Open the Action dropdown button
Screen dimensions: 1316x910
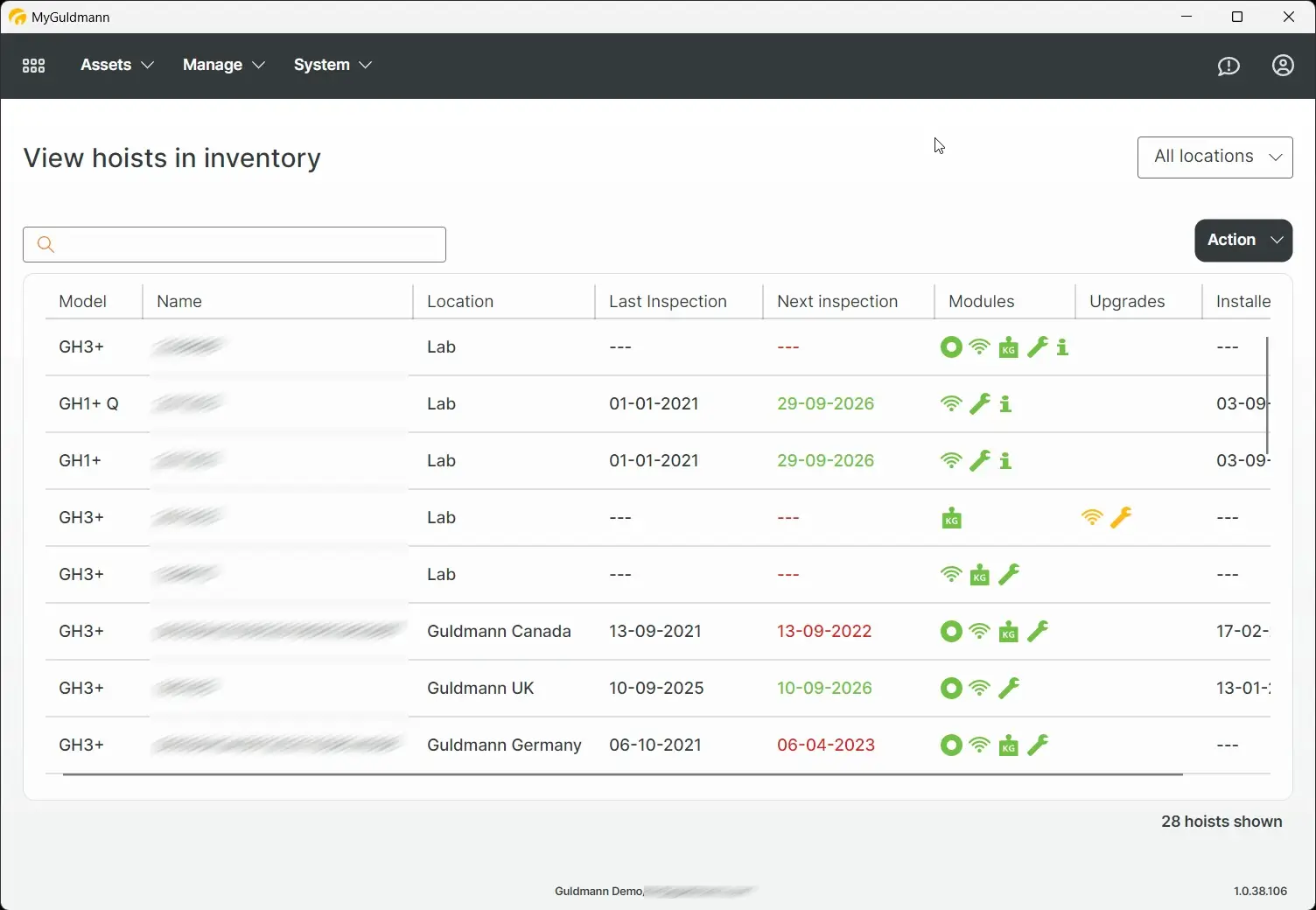click(1242, 241)
